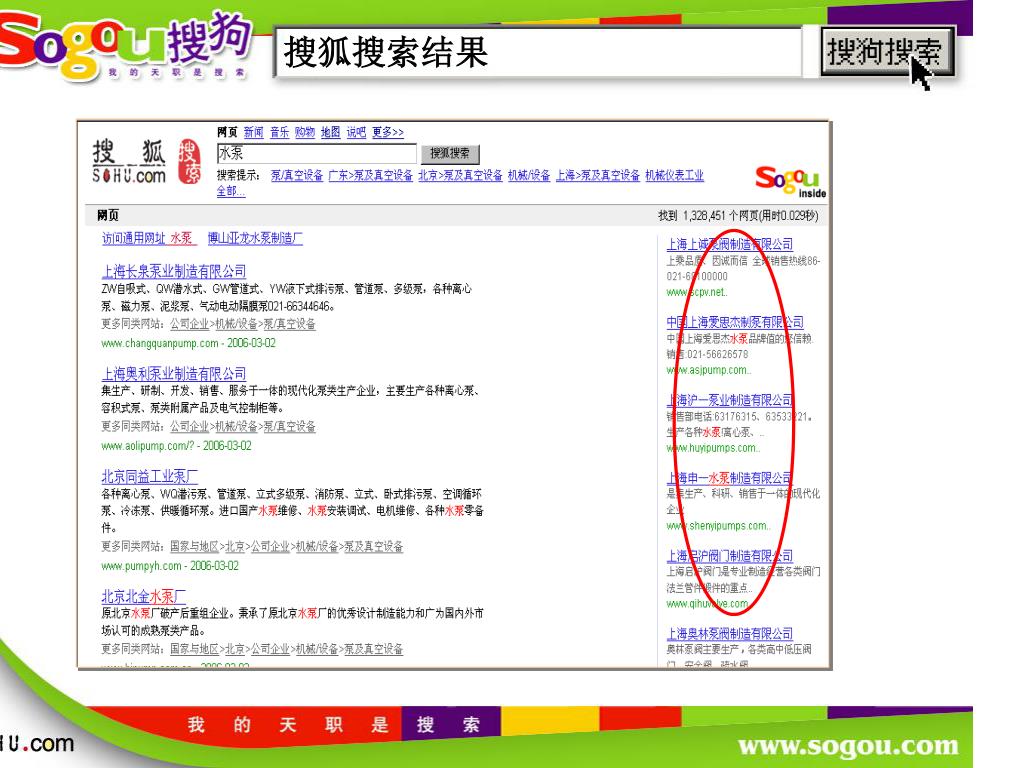Switch to the 新闻 tab
The image size is (1024, 768).
(x=253, y=132)
